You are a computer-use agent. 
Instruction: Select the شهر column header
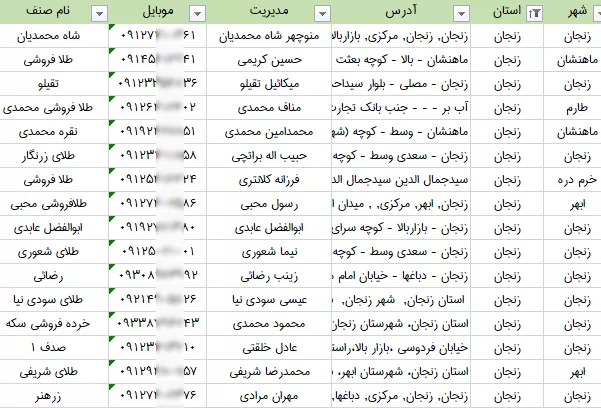pyautogui.click(x=577, y=12)
